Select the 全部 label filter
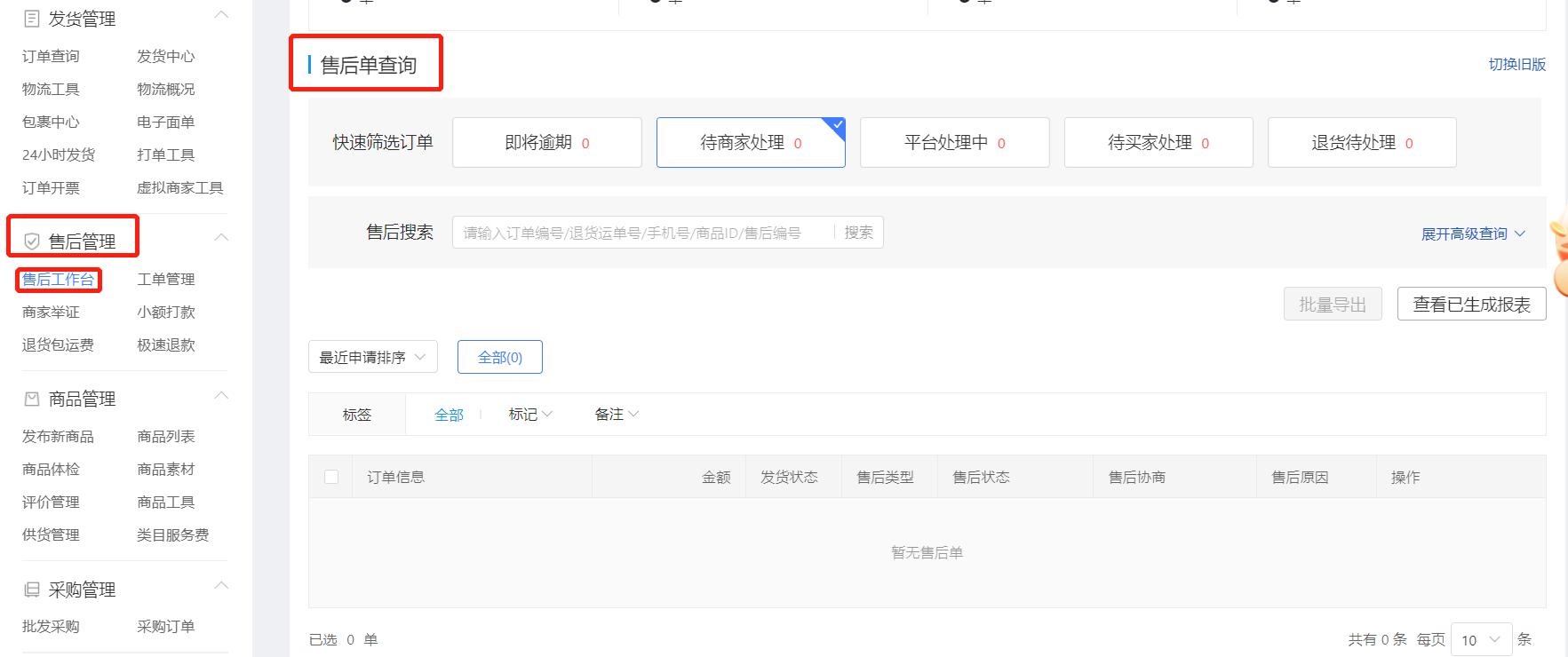The width and height of the screenshot is (1568, 657). click(x=449, y=415)
